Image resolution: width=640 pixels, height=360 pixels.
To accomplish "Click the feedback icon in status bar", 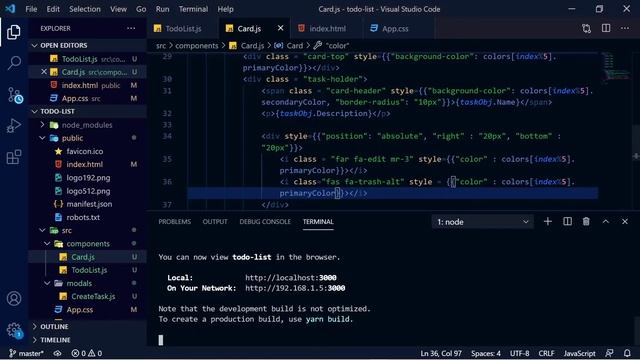I will pos(609,353).
